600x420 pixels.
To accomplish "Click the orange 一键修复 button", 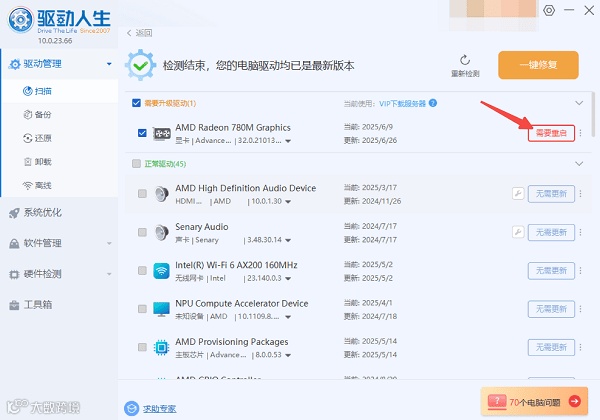I will pos(538,65).
